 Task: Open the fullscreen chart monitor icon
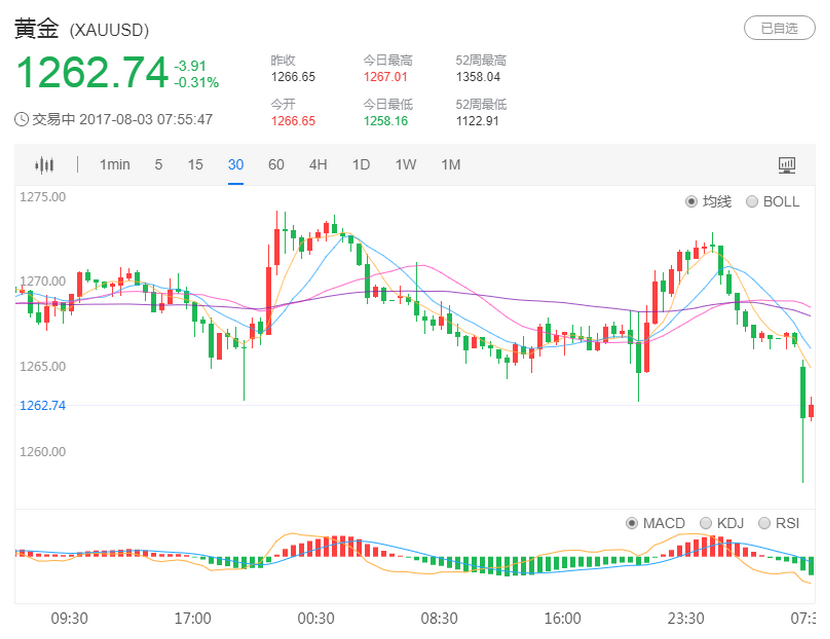pos(787,165)
